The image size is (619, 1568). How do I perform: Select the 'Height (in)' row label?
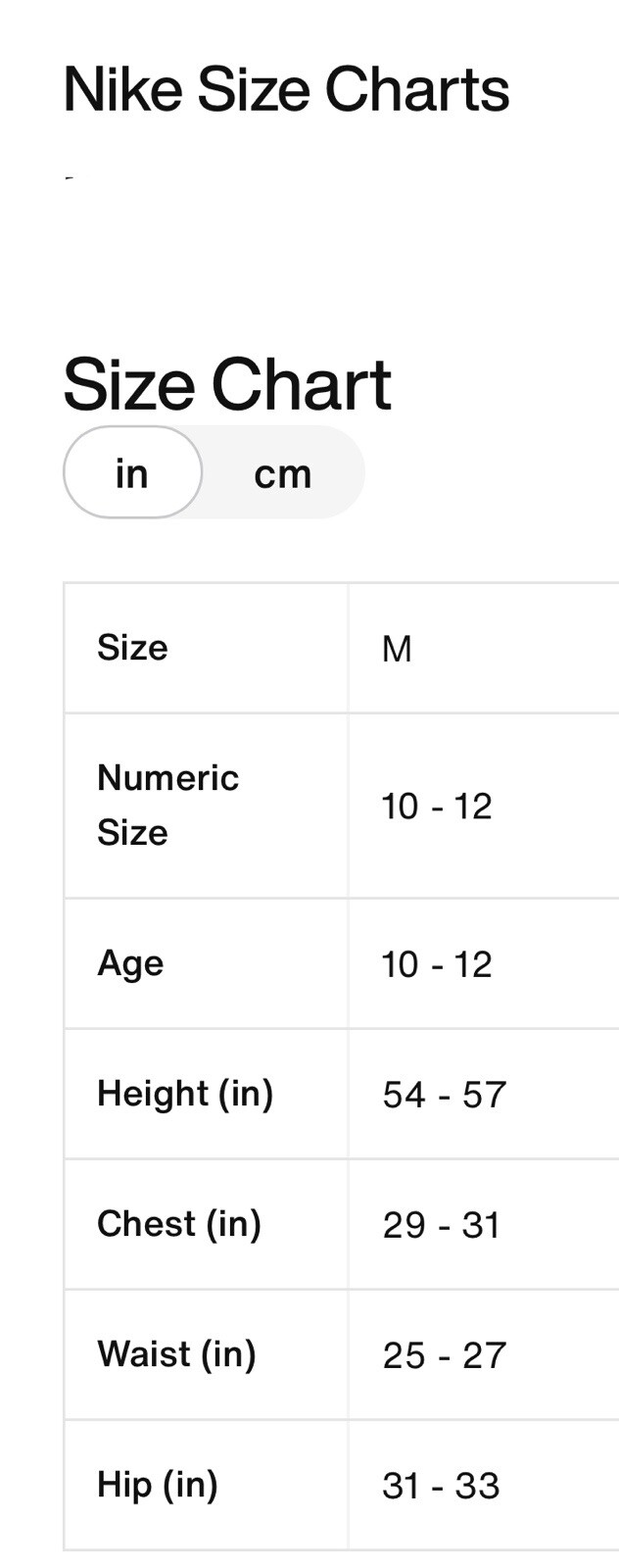[x=185, y=1094]
